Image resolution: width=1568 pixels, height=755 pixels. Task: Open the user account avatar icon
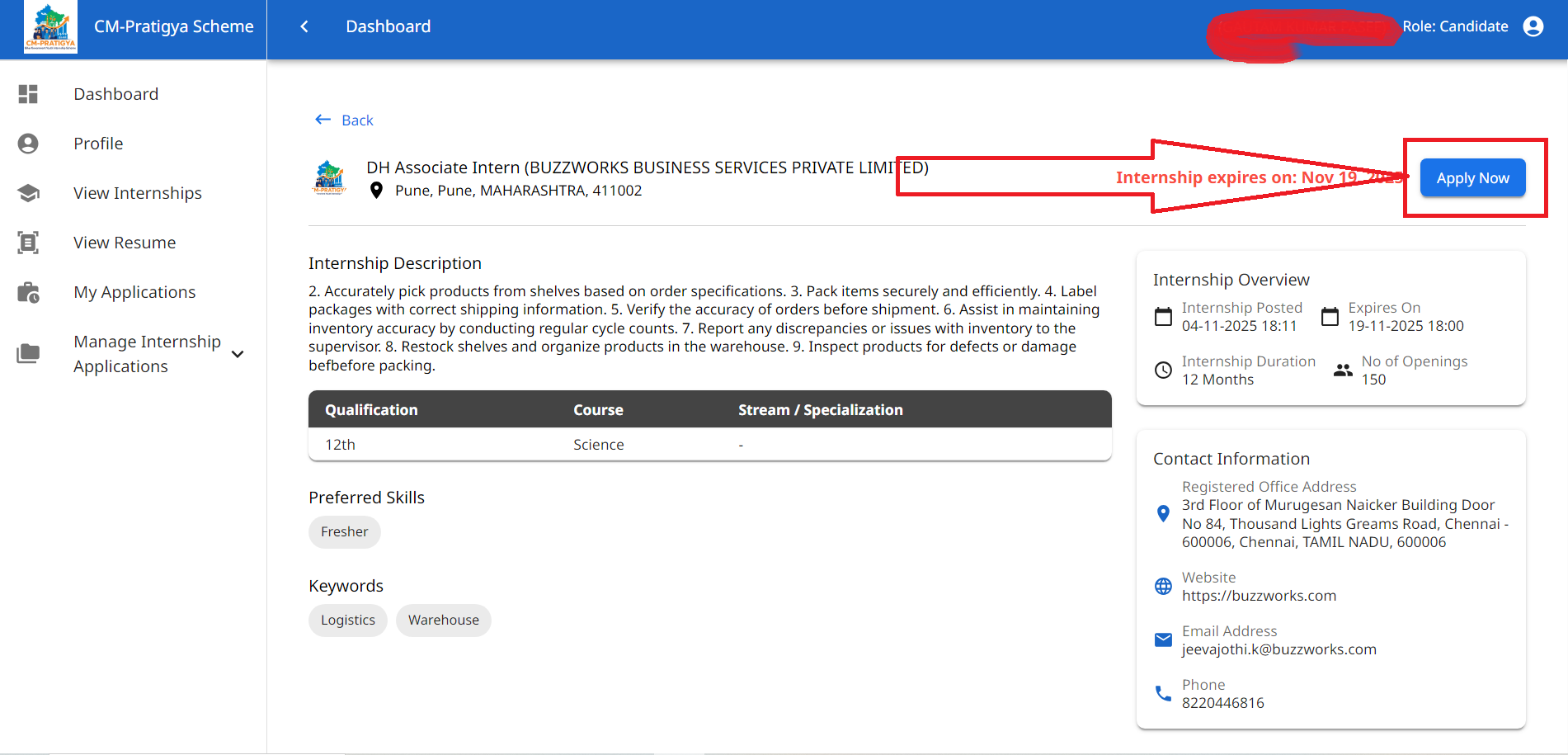coord(1533,26)
